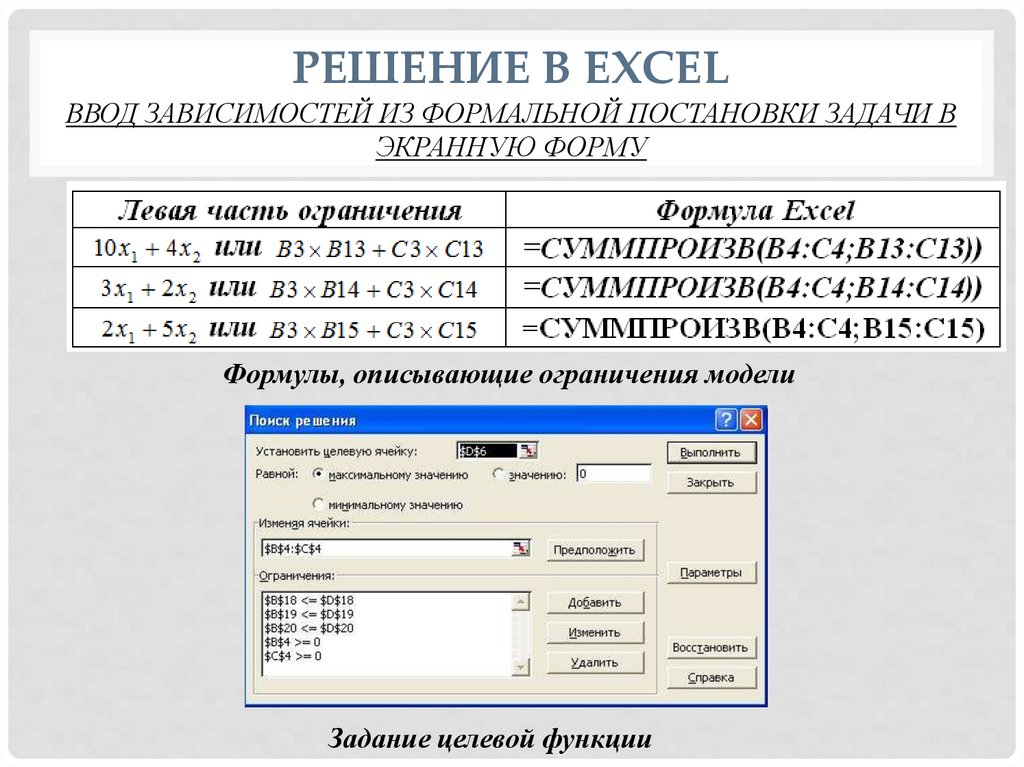The height and width of the screenshot is (767, 1024).
Task: Click formula cell with B14:C14
Action: click(x=752, y=287)
